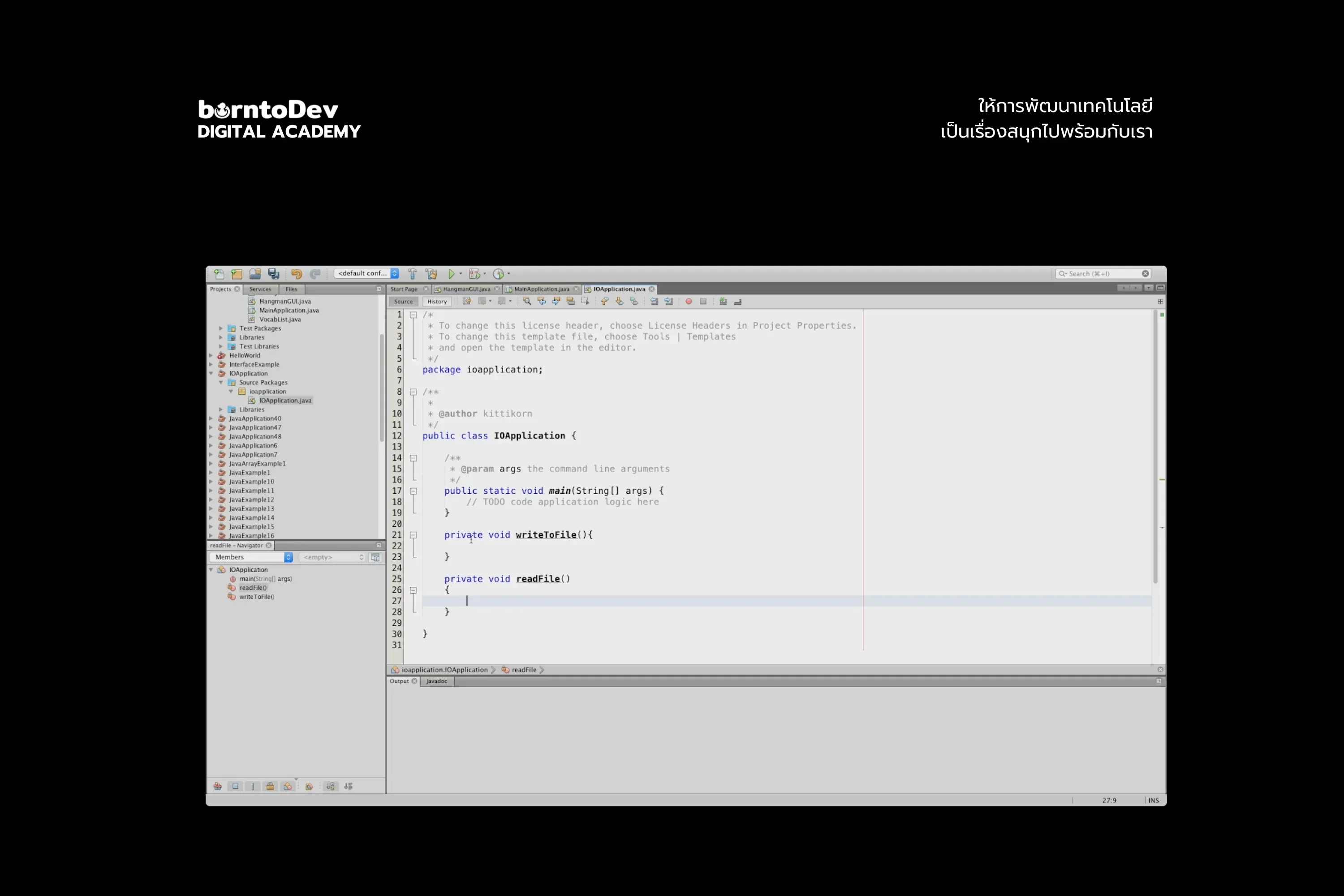
Task: Open the Javadoc output tab
Action: point(436,681)
